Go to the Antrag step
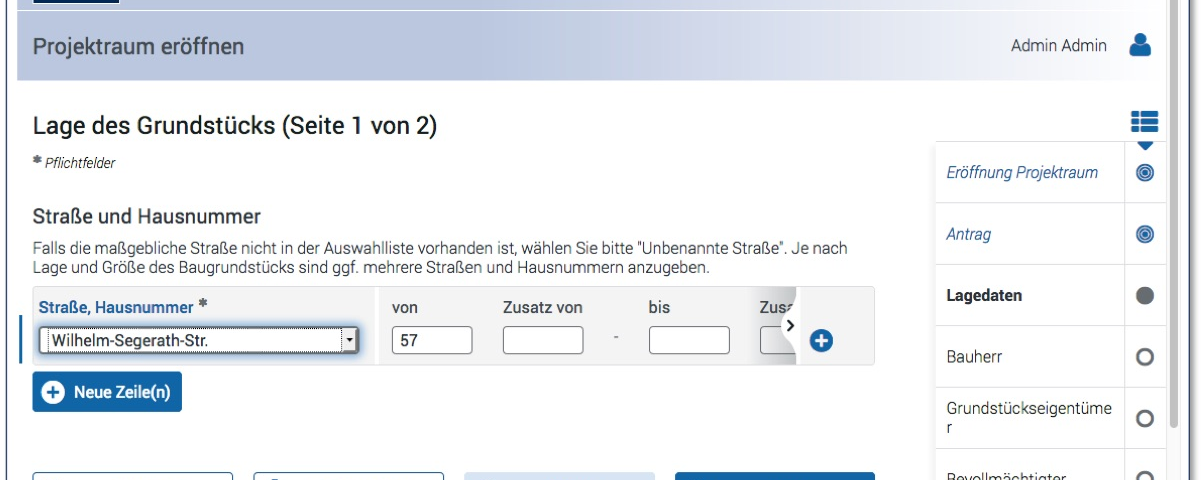The height and width of the screenshot is (480, 1202). (x=968, y=234)
